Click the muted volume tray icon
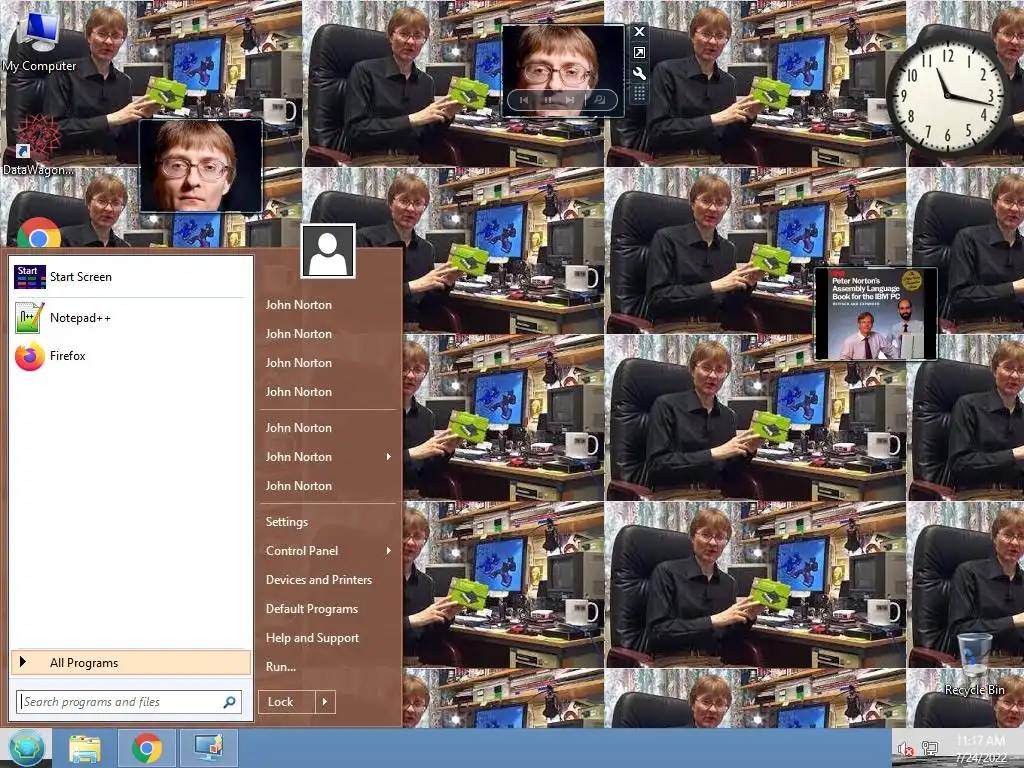This screenshot has width=1024, height=768. pyautogui.click(x=905, y=749)
